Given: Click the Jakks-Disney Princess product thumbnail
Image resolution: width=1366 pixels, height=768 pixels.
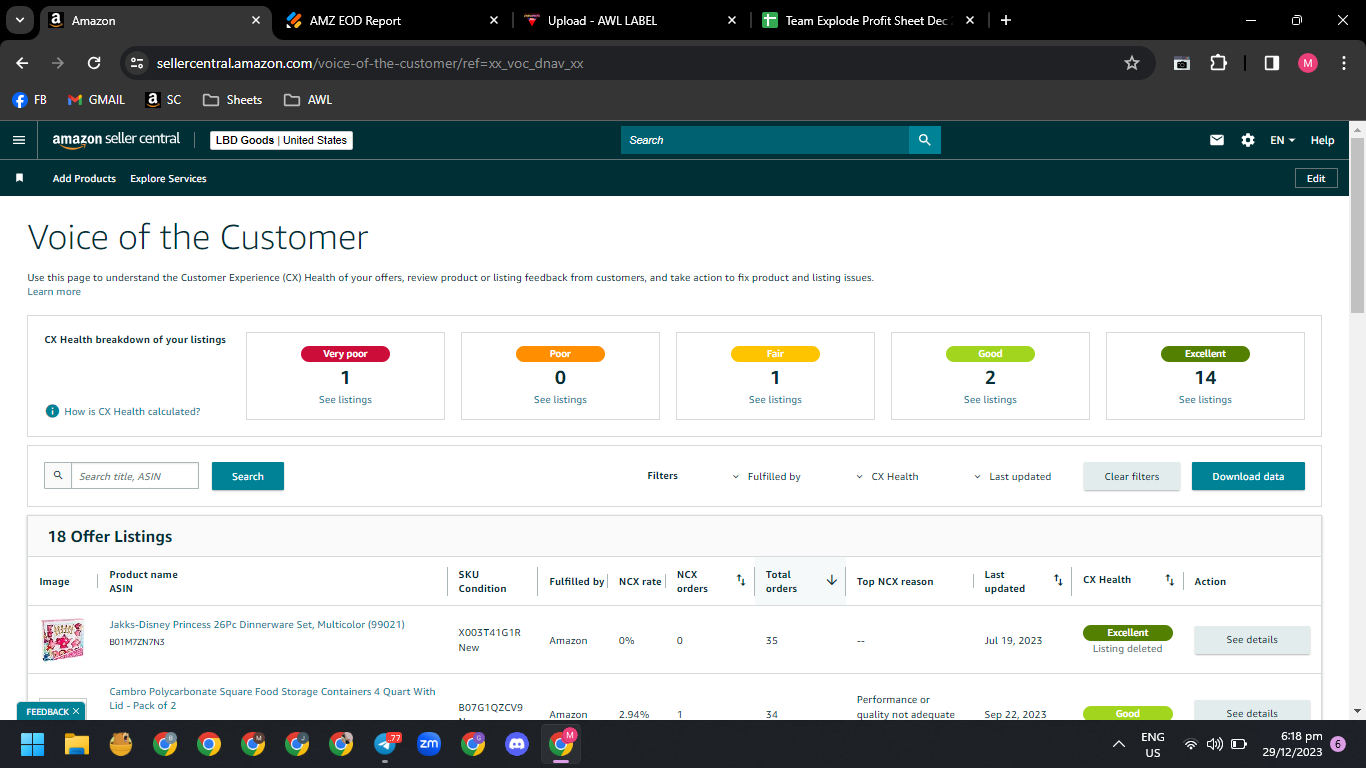Looking at the screenshot, I should [62, 640].
